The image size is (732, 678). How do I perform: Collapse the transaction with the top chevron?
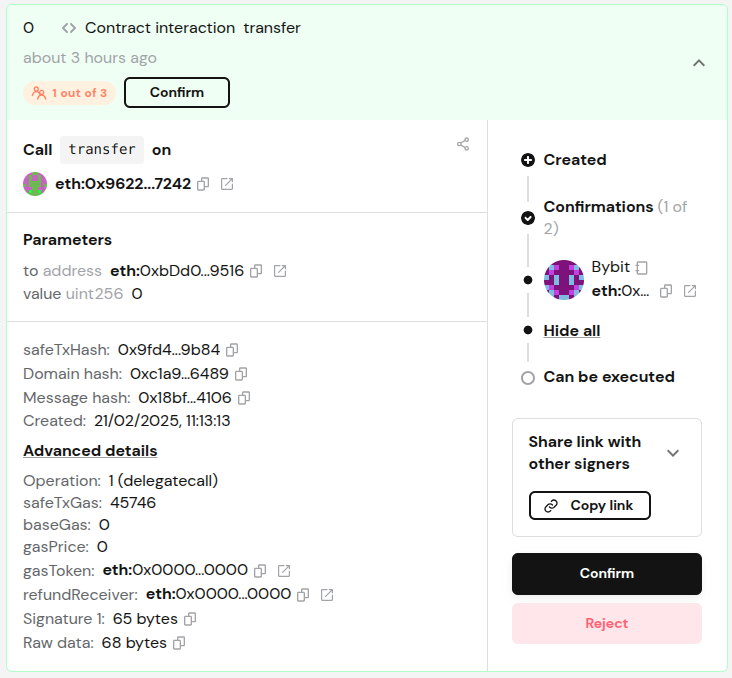coord(699,63)
